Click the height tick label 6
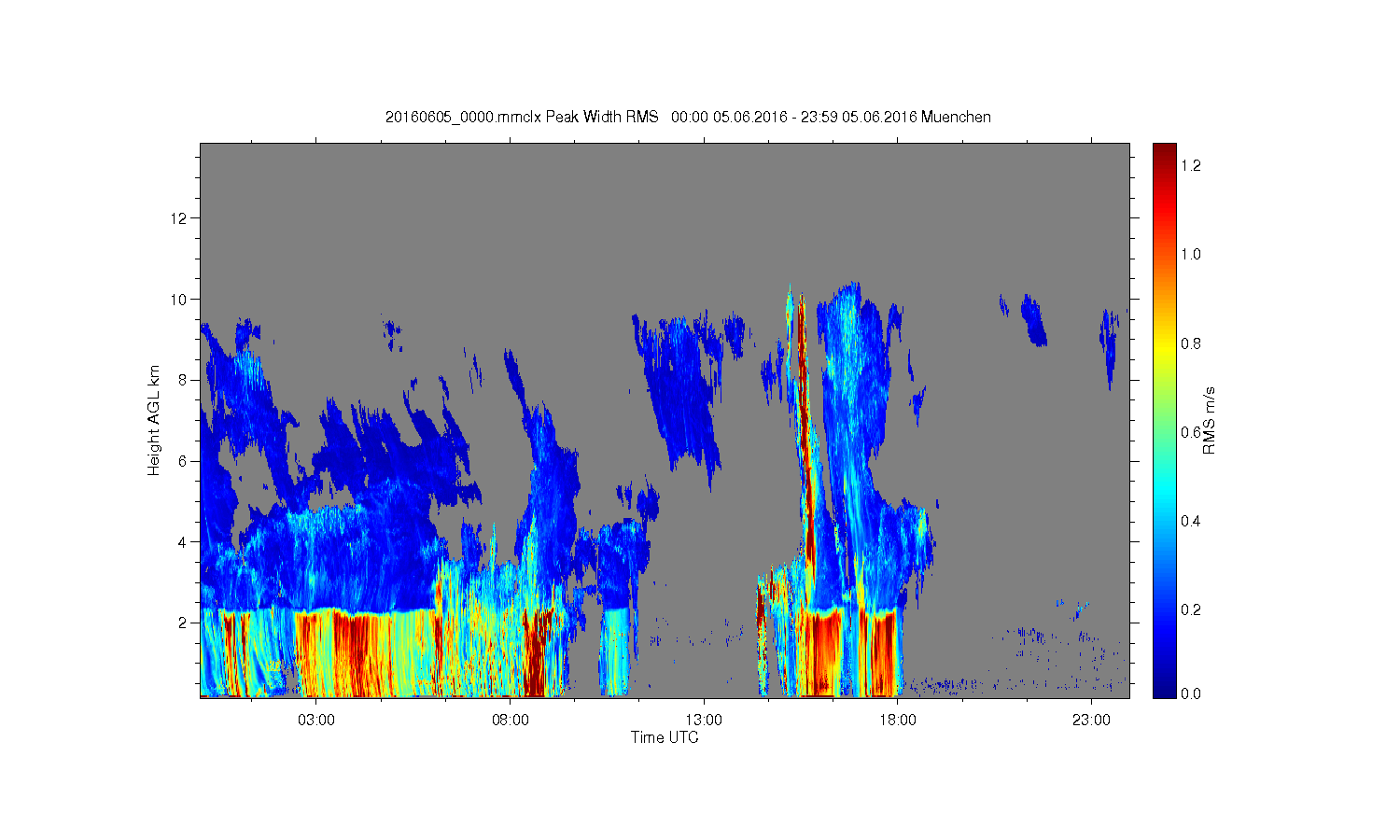The width and height of the screenshot is (1400, 840). pyautogui.click(x=183, y=461)
